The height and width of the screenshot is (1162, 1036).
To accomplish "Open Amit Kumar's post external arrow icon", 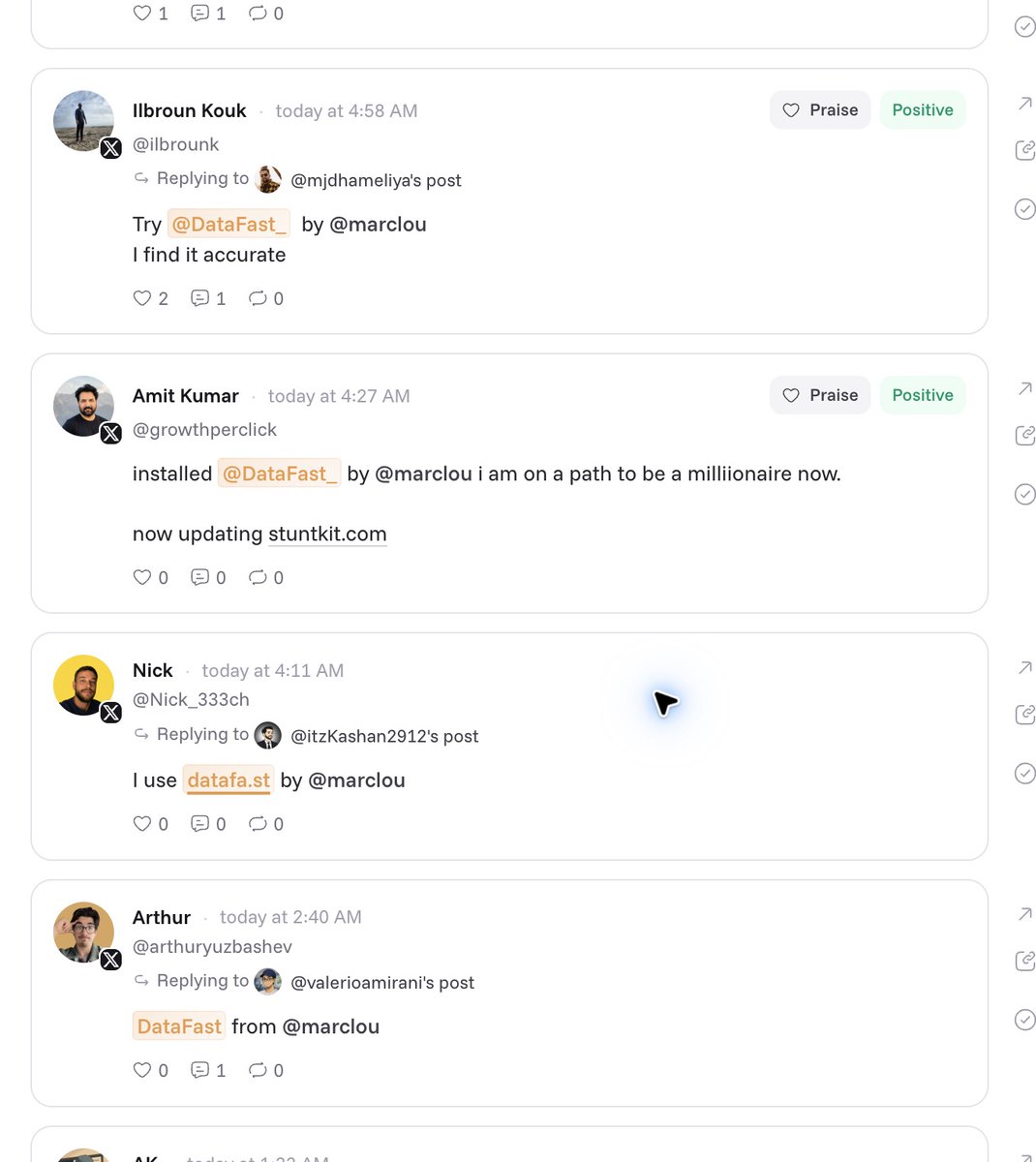I will [x=1024, y=388].
